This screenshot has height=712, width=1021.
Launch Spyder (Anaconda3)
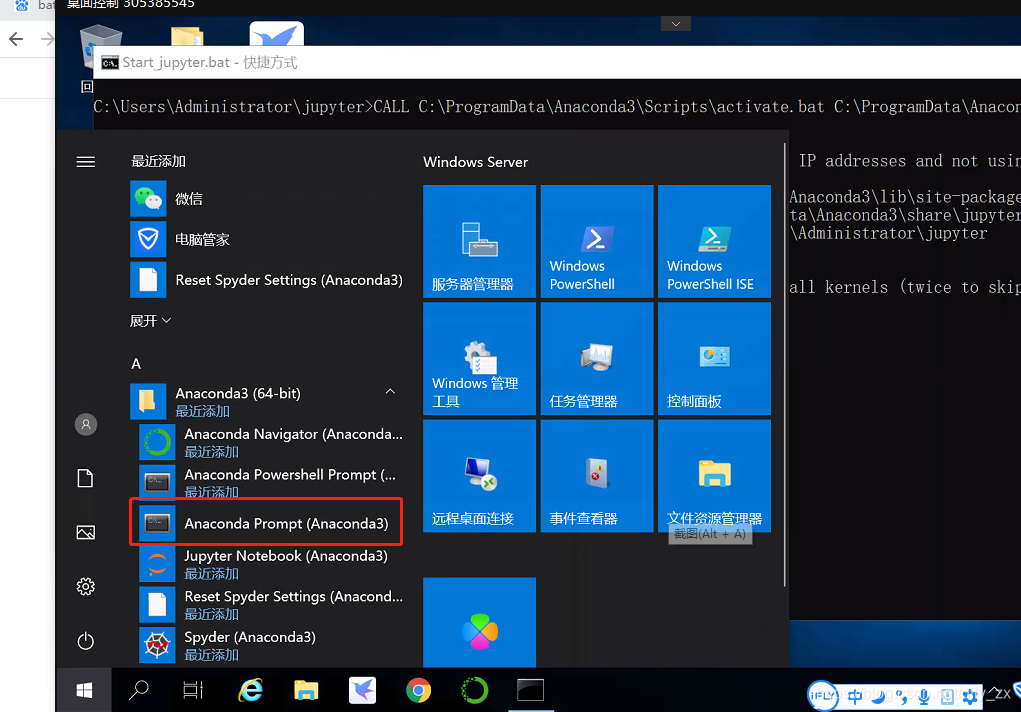tap(271, 645)
